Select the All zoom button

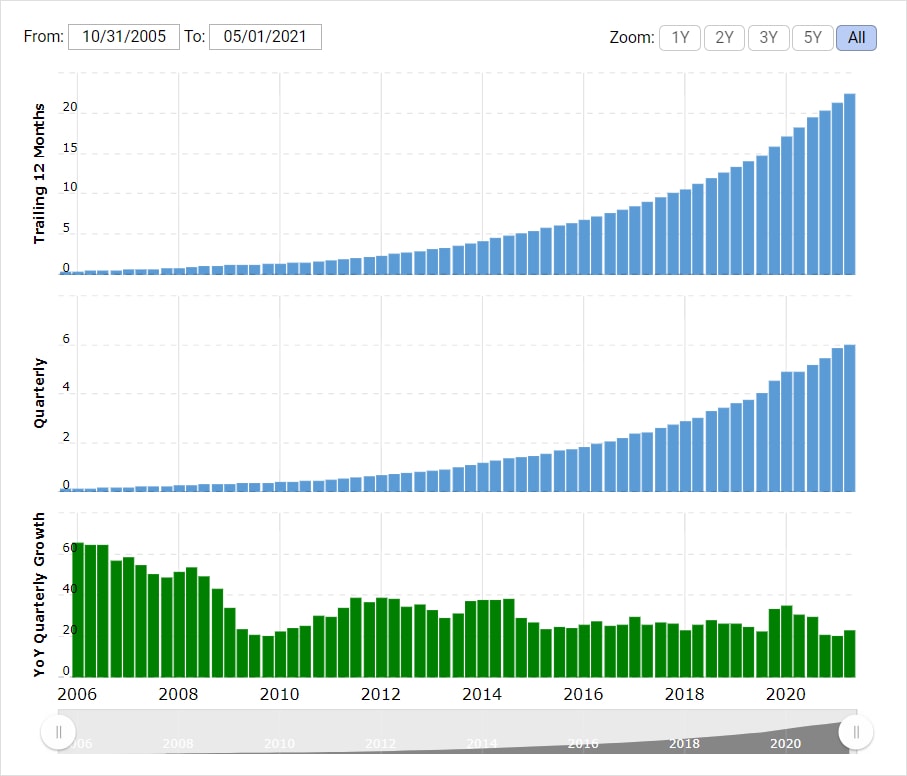coord(856,38)
